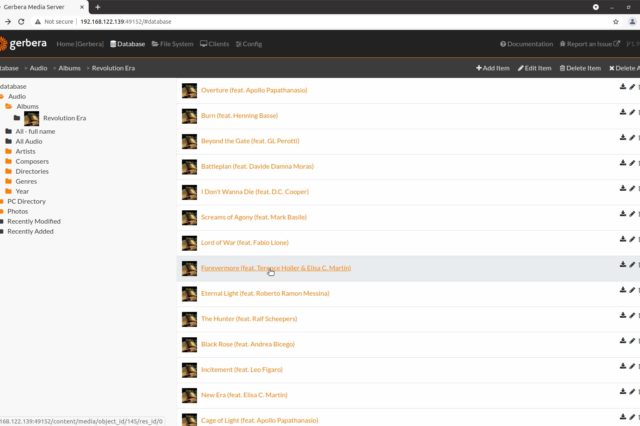Viewport: 640px width, 426px height.
Task: Download Lord of War track
Action: tap(623, 239)
